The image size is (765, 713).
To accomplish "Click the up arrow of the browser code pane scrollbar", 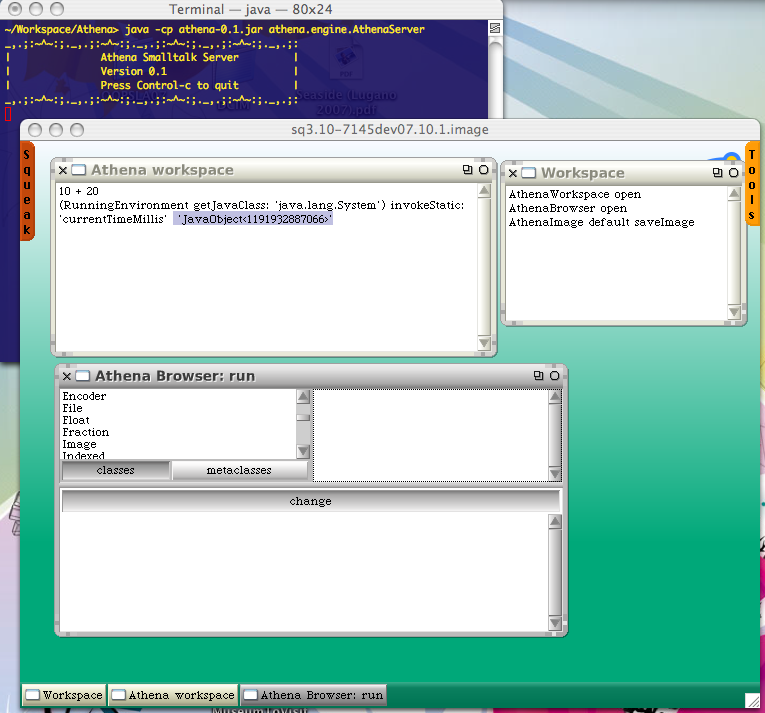I will (x=555, y=522).
